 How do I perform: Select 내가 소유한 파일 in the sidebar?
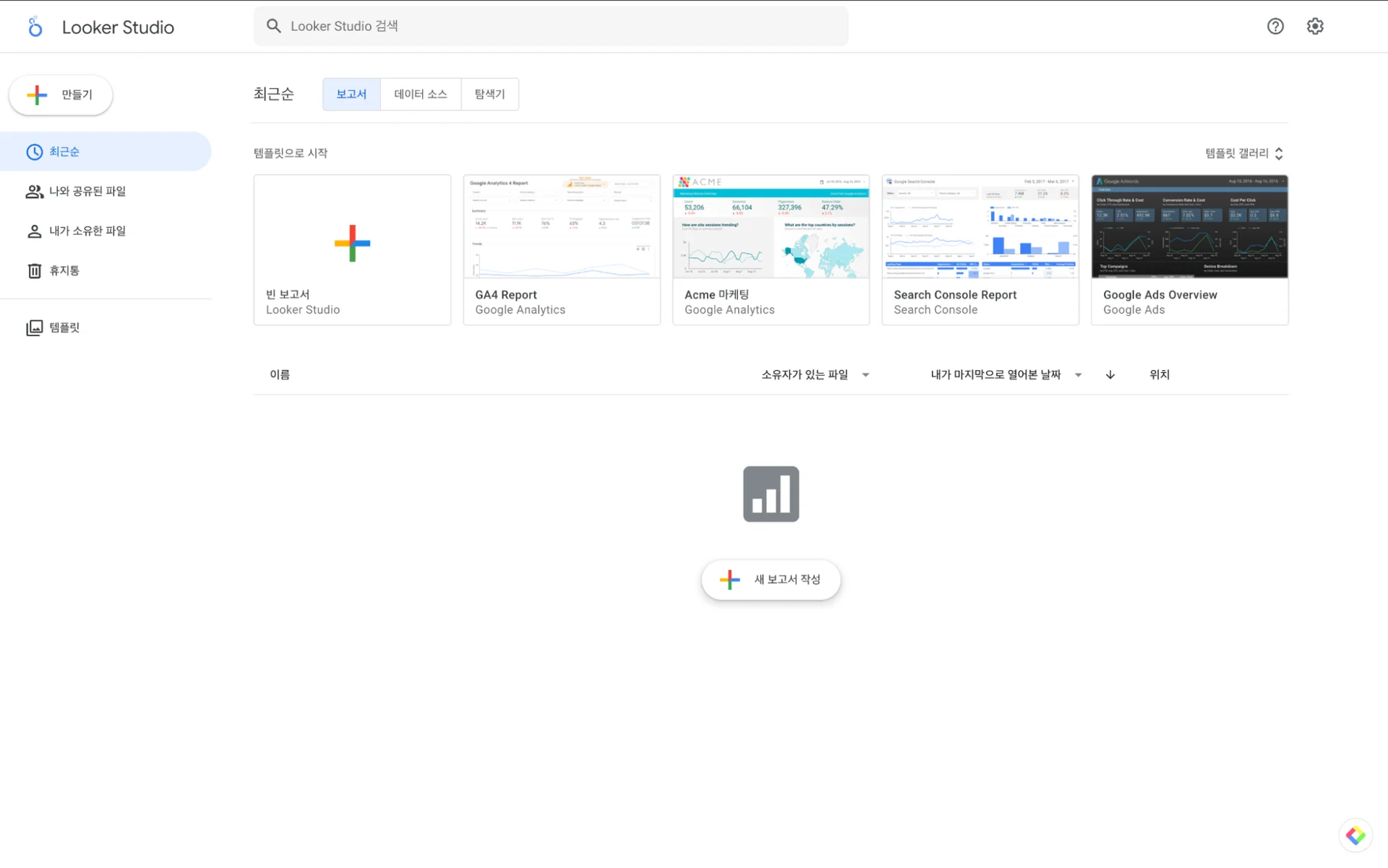tap(87, 231)
